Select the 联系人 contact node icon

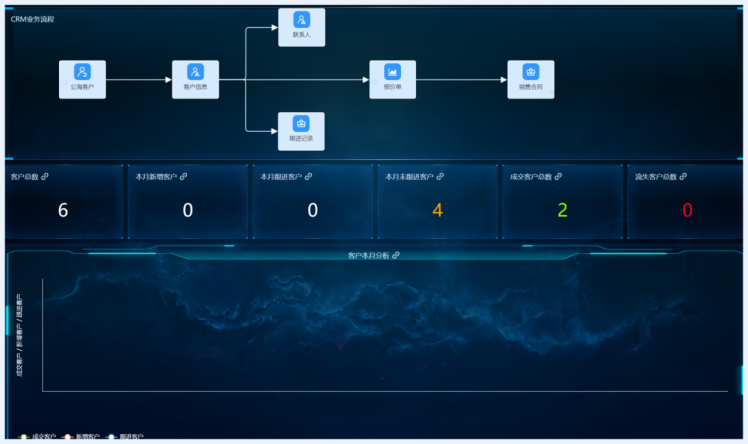(x=301, y=20)
